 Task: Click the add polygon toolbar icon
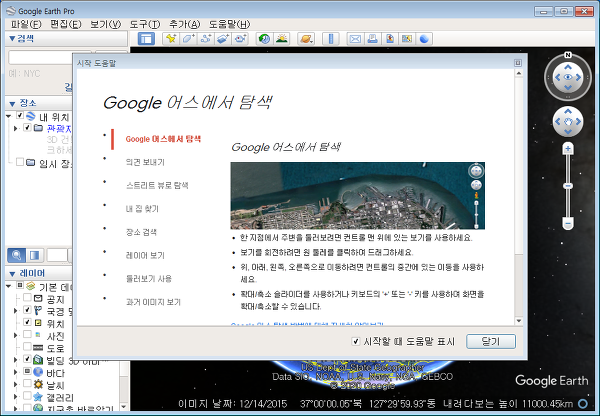pyautogui.click(x=188, y=39)
